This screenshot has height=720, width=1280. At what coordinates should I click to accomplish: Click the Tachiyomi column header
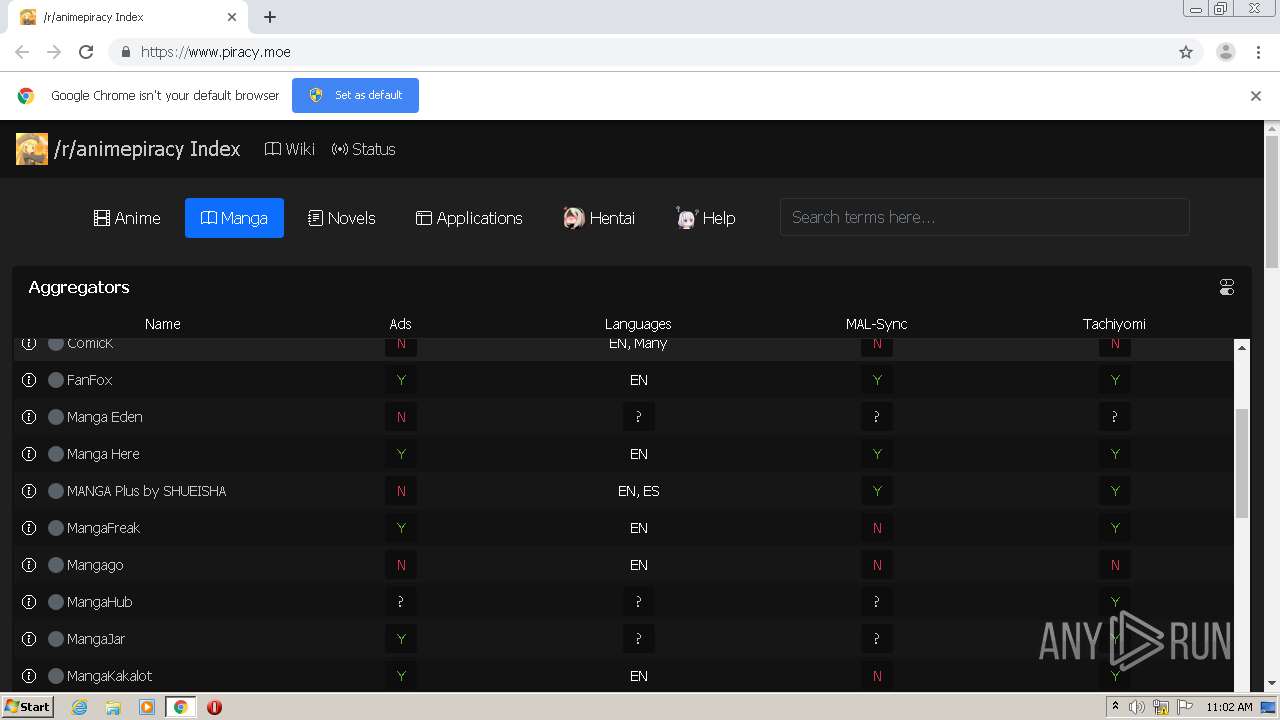1114,324
